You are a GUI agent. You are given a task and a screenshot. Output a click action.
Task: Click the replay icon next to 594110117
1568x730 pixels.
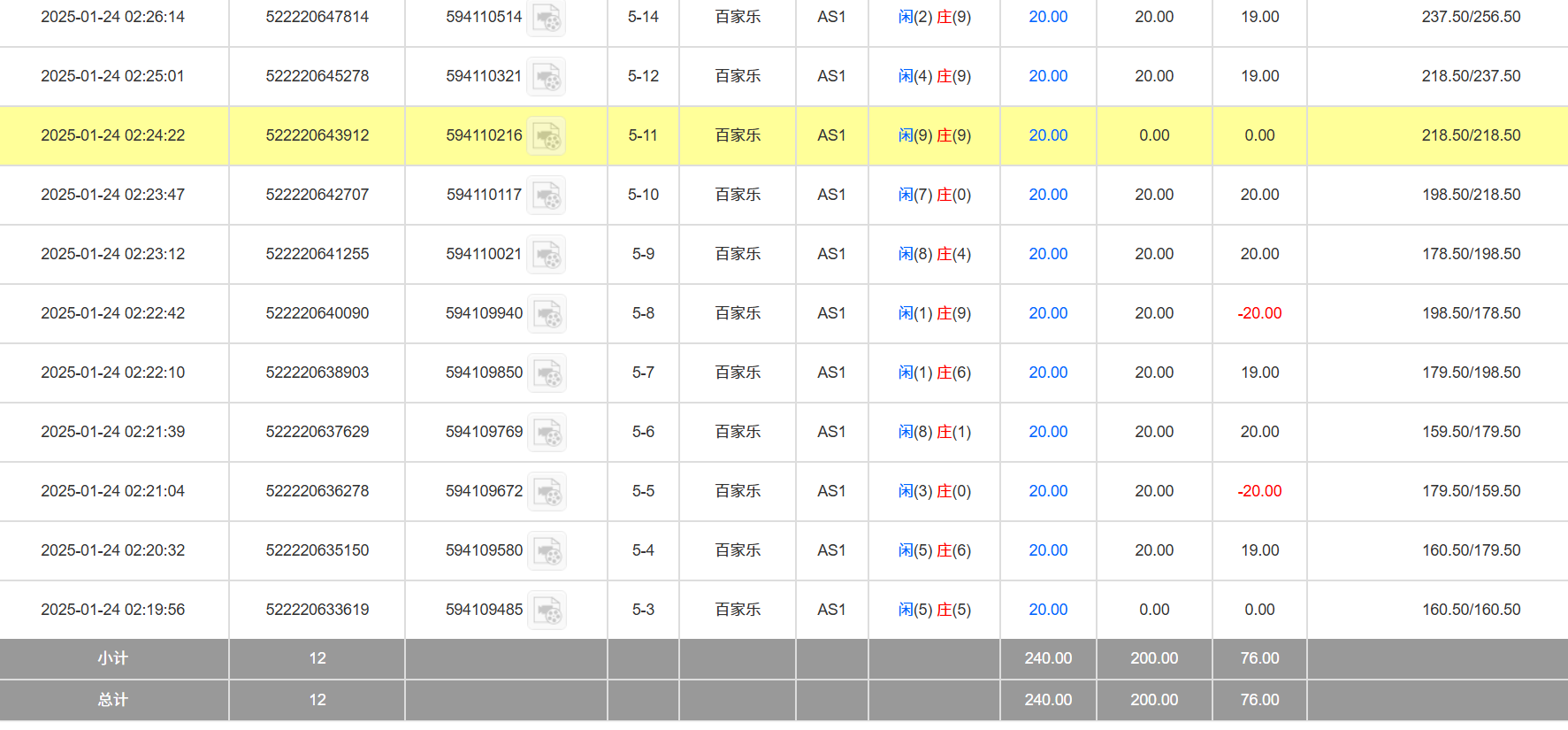tap(546, 196)
